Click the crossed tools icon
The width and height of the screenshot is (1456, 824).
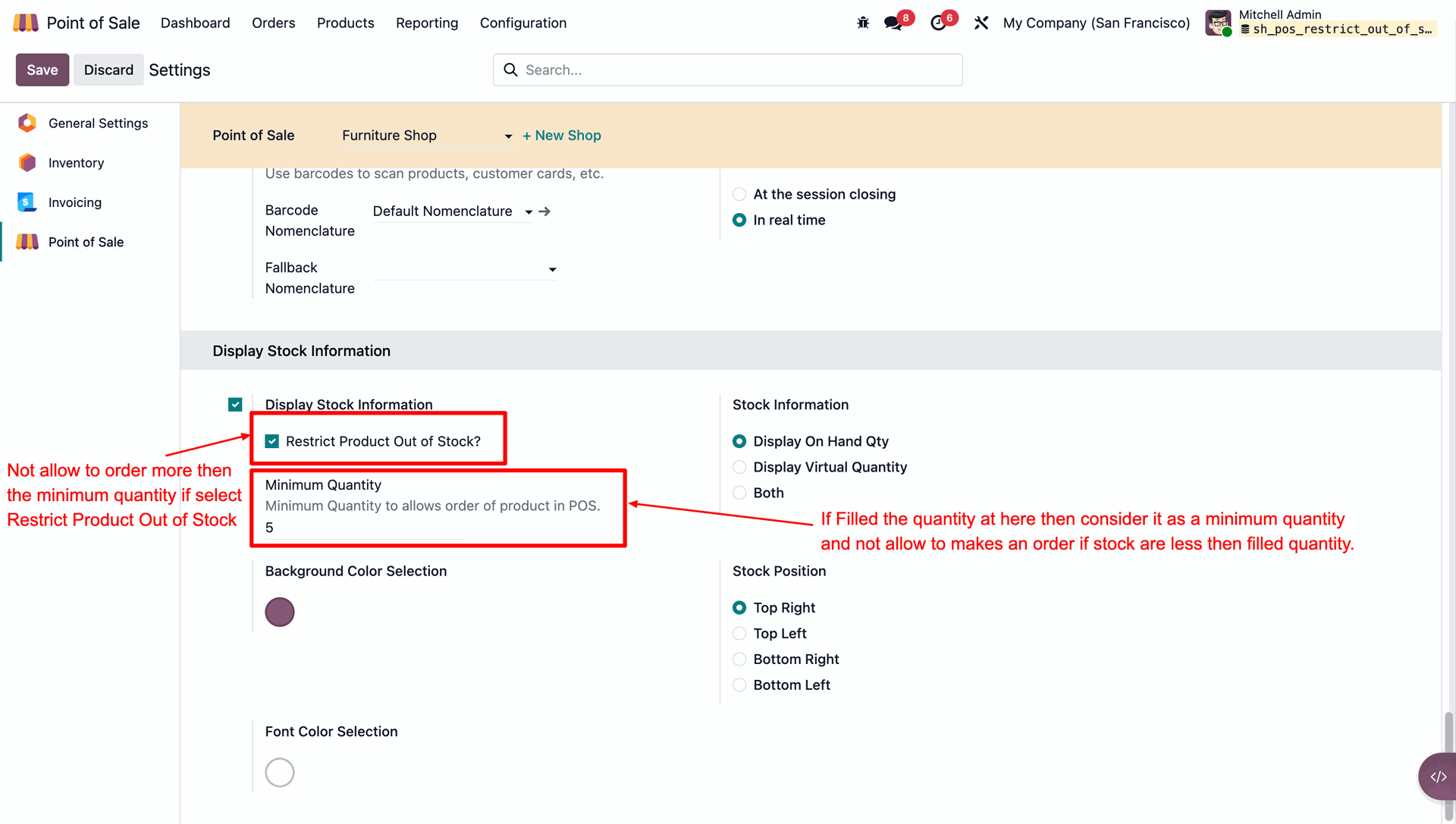click(x=981, y=23)
